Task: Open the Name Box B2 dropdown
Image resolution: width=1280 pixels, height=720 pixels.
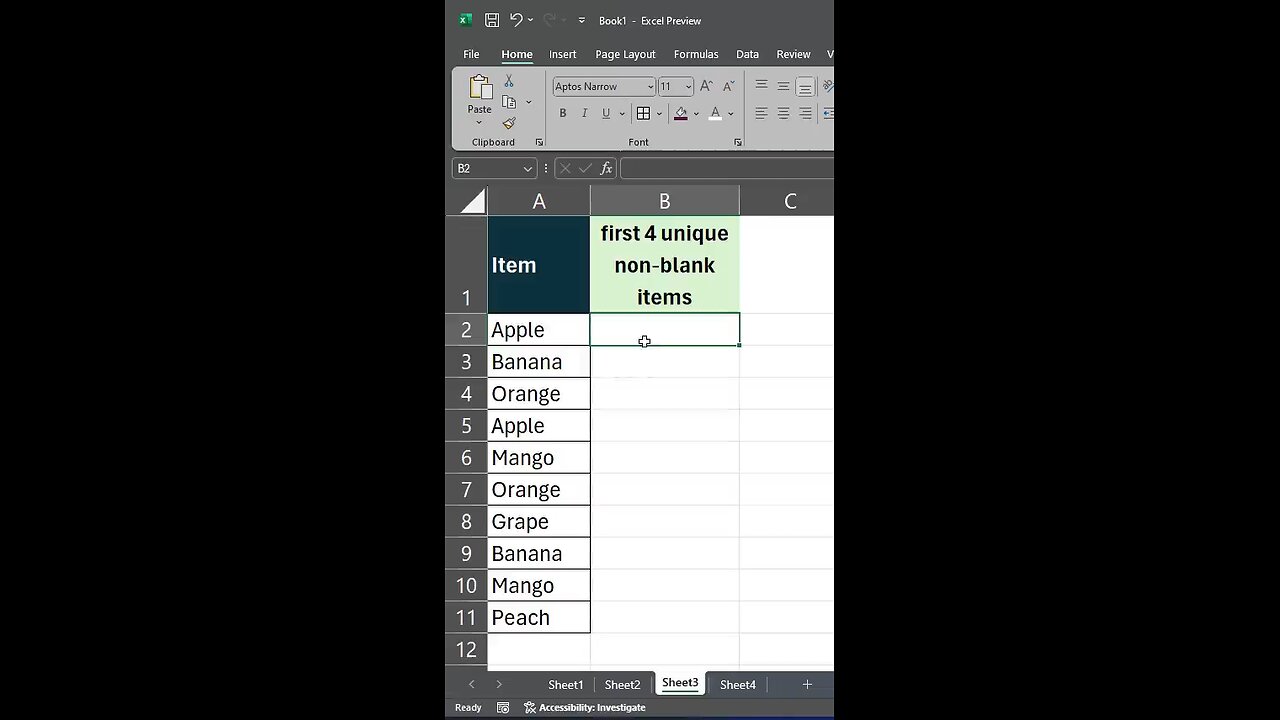Action: [527, 169]
